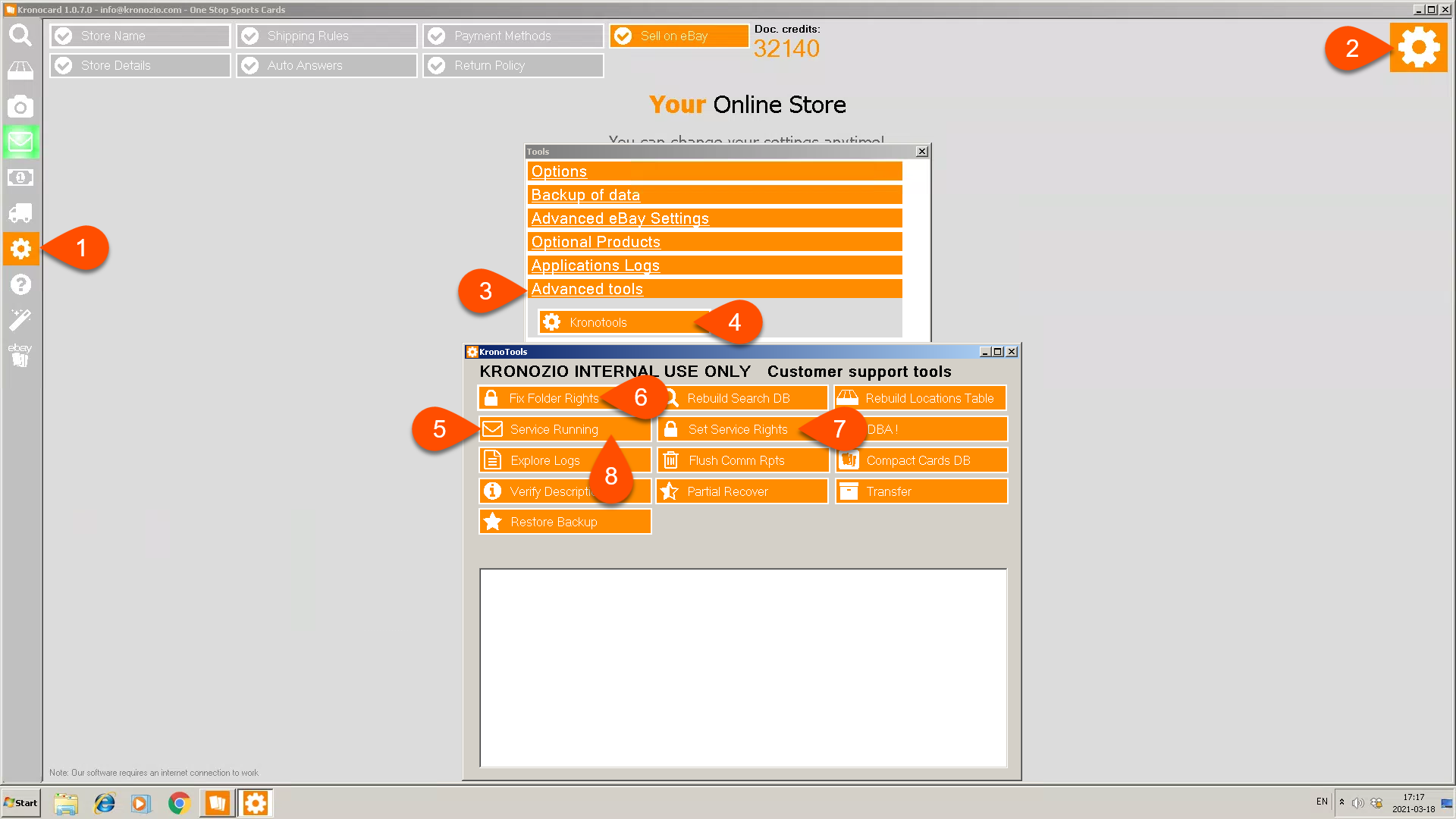Open Optional Products in Tools

(714, 242)
